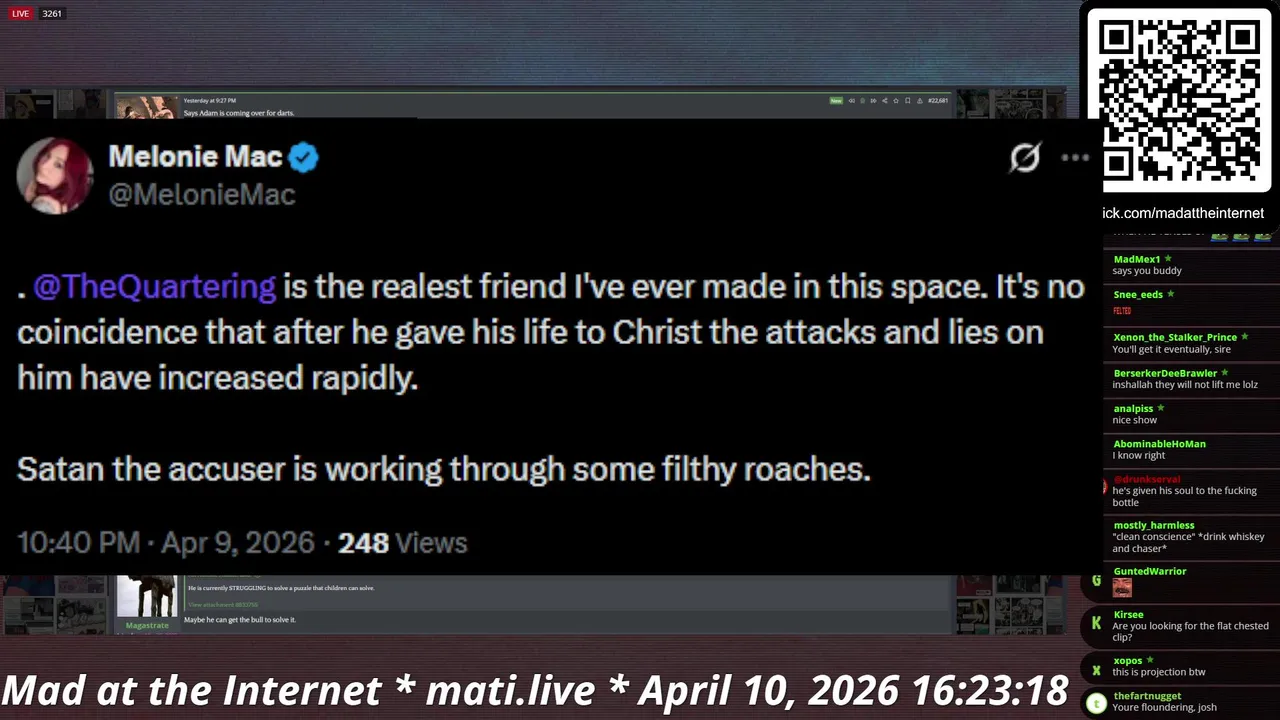Click the blue verified badge beside Melonie Mac
Viewport: 1280px width, 720px height.
click(x=304, y=157)
